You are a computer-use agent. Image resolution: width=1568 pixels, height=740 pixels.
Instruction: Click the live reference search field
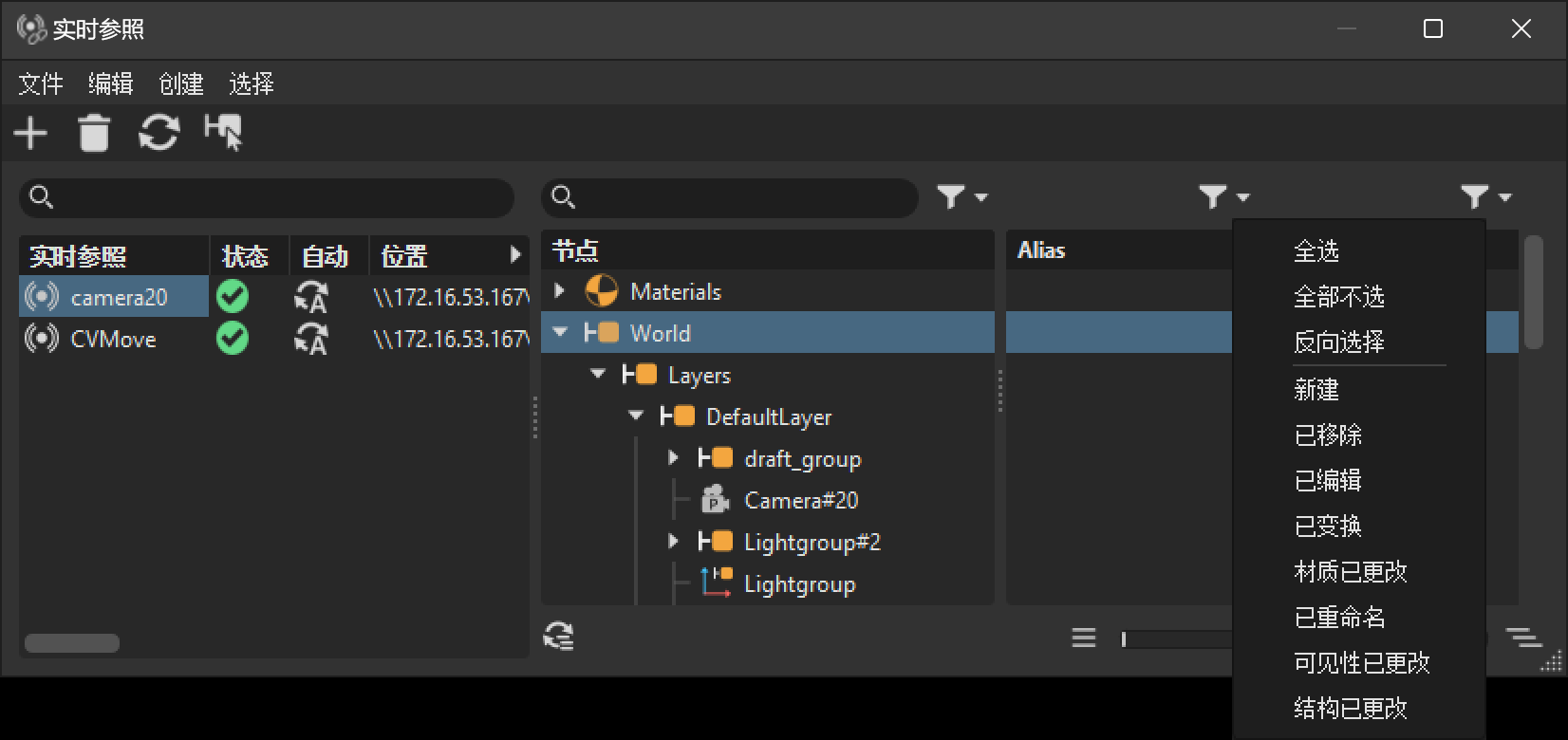coord(267,197)
